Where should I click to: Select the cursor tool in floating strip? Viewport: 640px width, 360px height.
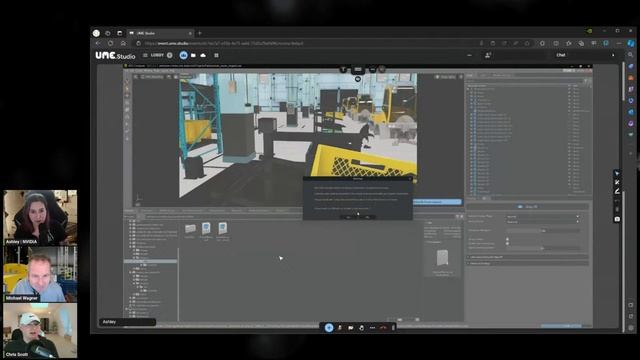617,173
